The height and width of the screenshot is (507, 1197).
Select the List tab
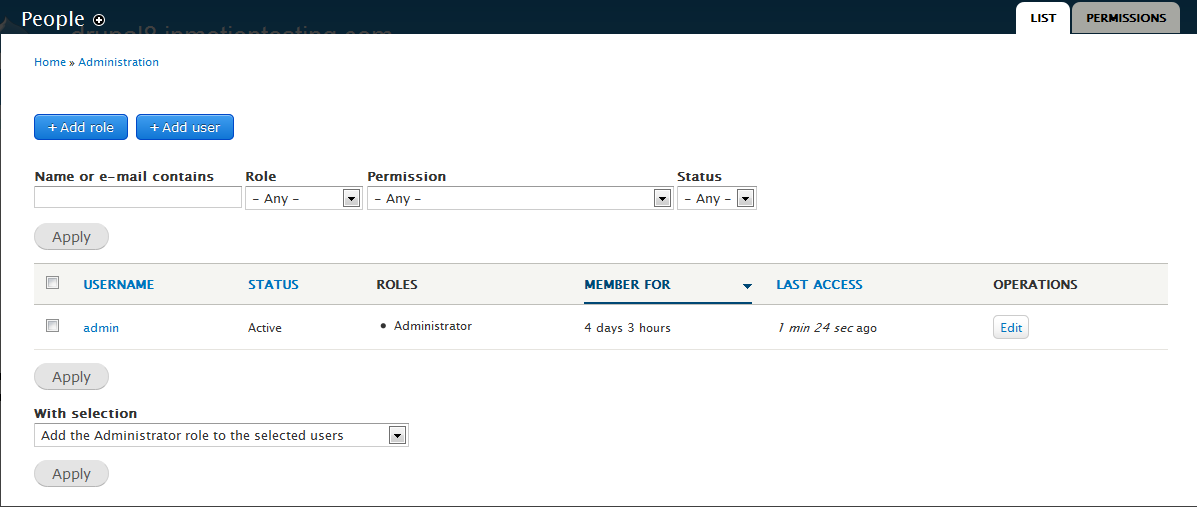click(1043, 18)
